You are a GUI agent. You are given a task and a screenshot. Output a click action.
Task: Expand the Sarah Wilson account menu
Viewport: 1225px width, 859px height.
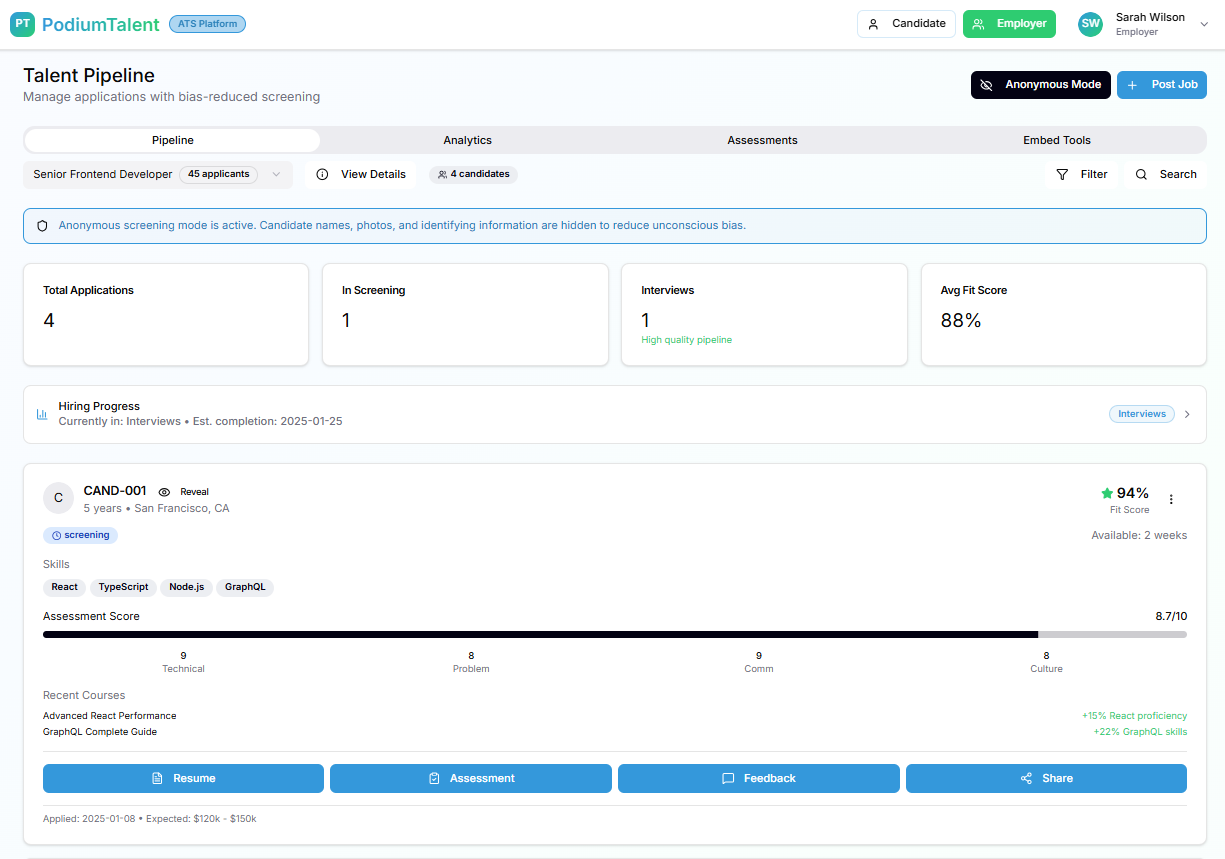[x=1204, y=25]
